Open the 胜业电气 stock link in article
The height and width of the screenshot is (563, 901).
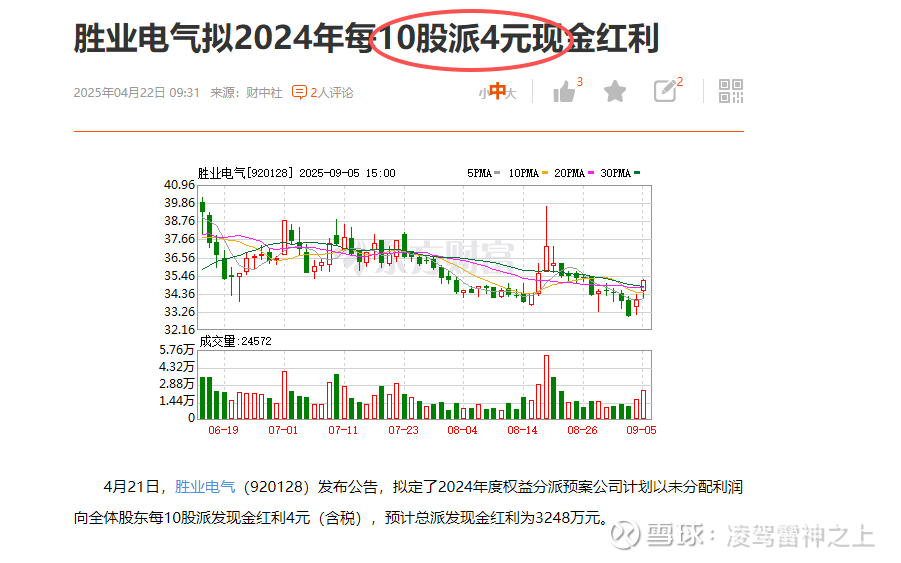(x=205, y=487)
